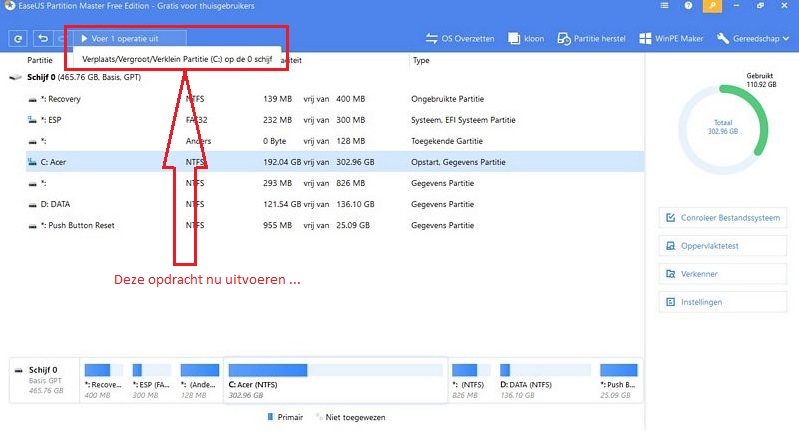
Task: Click the Conroleer Bestandssysteem icon
Action: pos(671,218)
